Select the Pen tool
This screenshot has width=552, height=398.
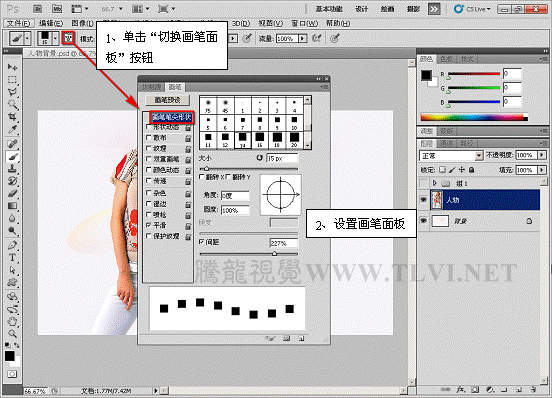click(12, 245)
